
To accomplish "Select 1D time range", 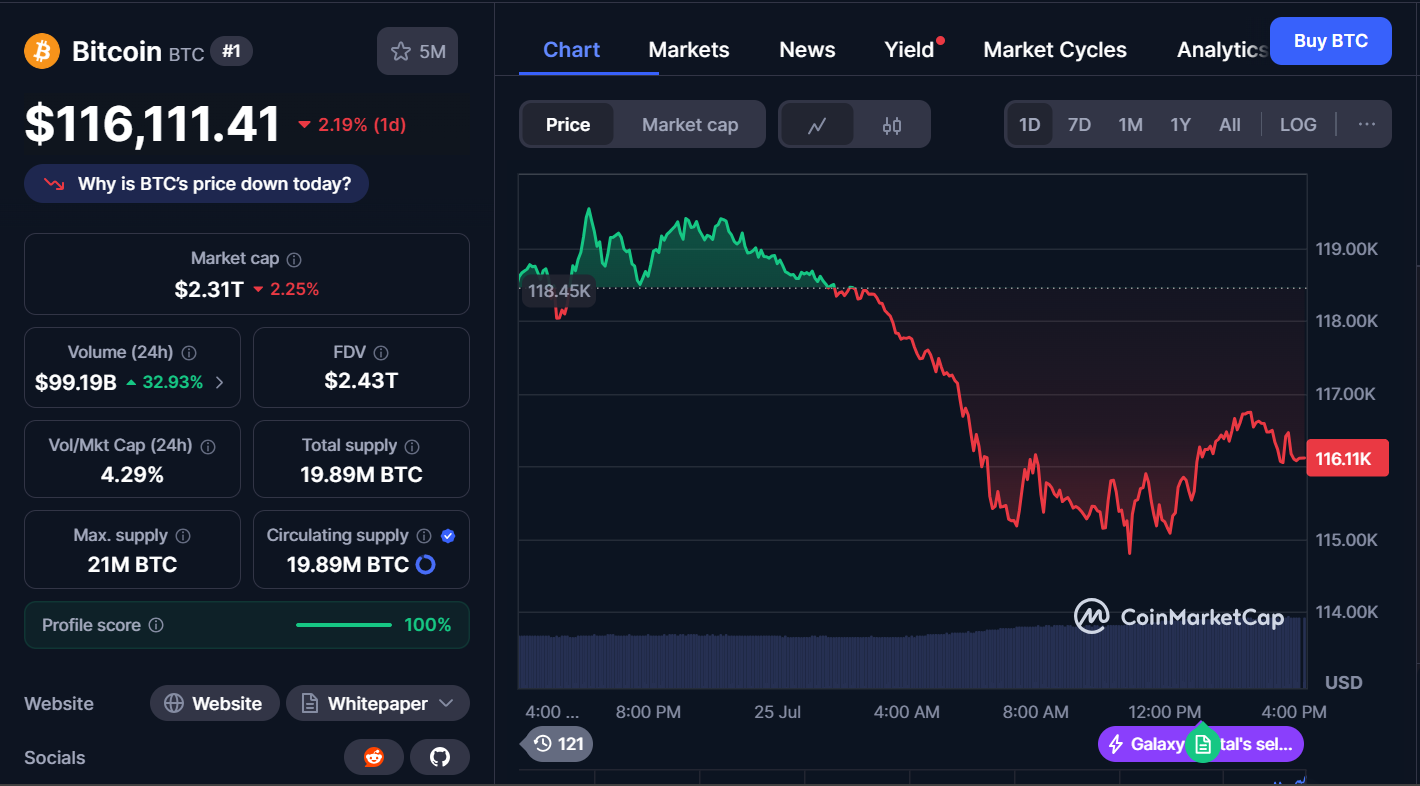I will point(1030,125).
